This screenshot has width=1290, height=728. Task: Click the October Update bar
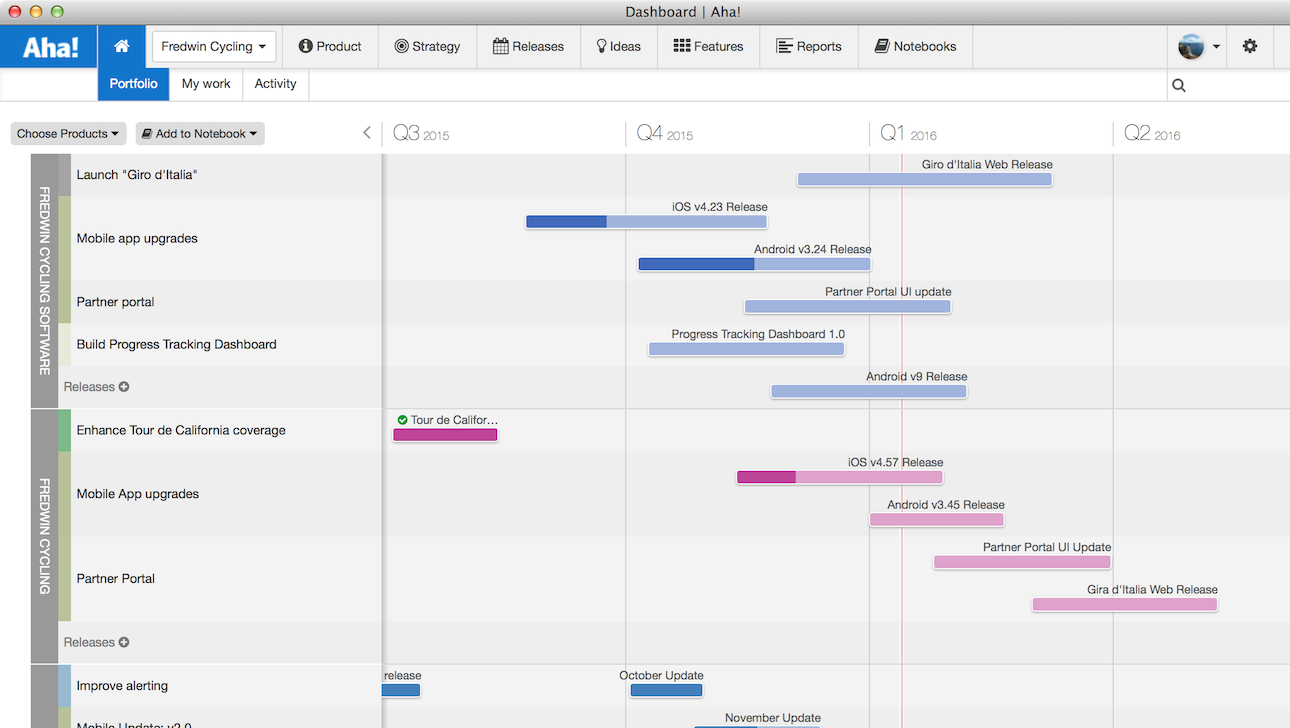tap(666, 690)
